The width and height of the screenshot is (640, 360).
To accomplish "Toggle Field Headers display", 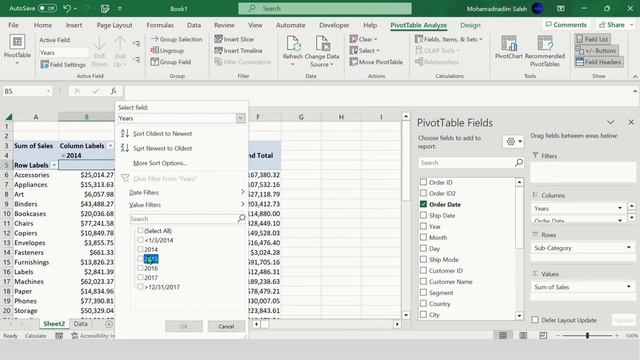I will 599,62.
